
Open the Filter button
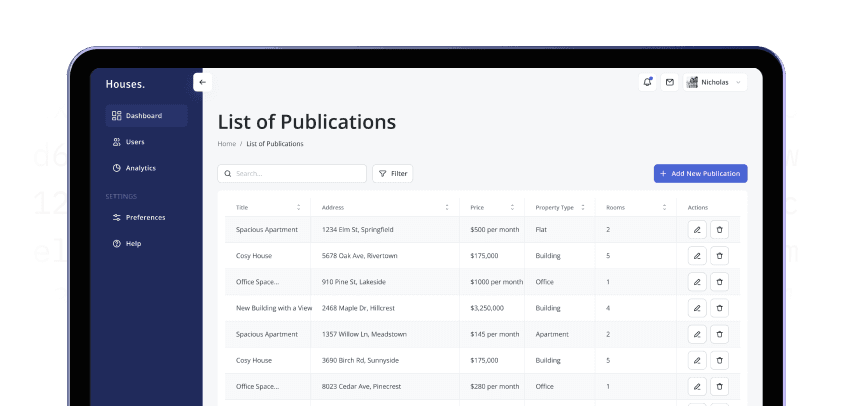(x=392, y=174)
